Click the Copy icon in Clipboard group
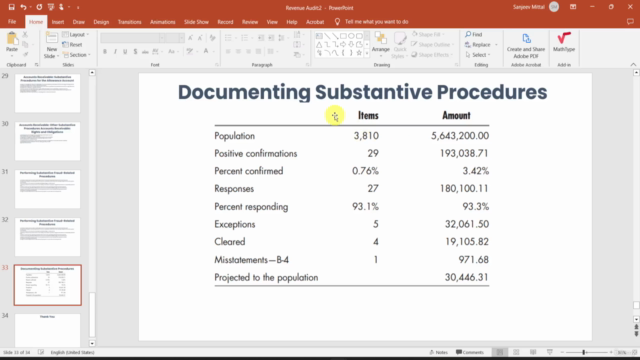The width and height of the screenshot is (640, 360). click(x=25, y=44)
